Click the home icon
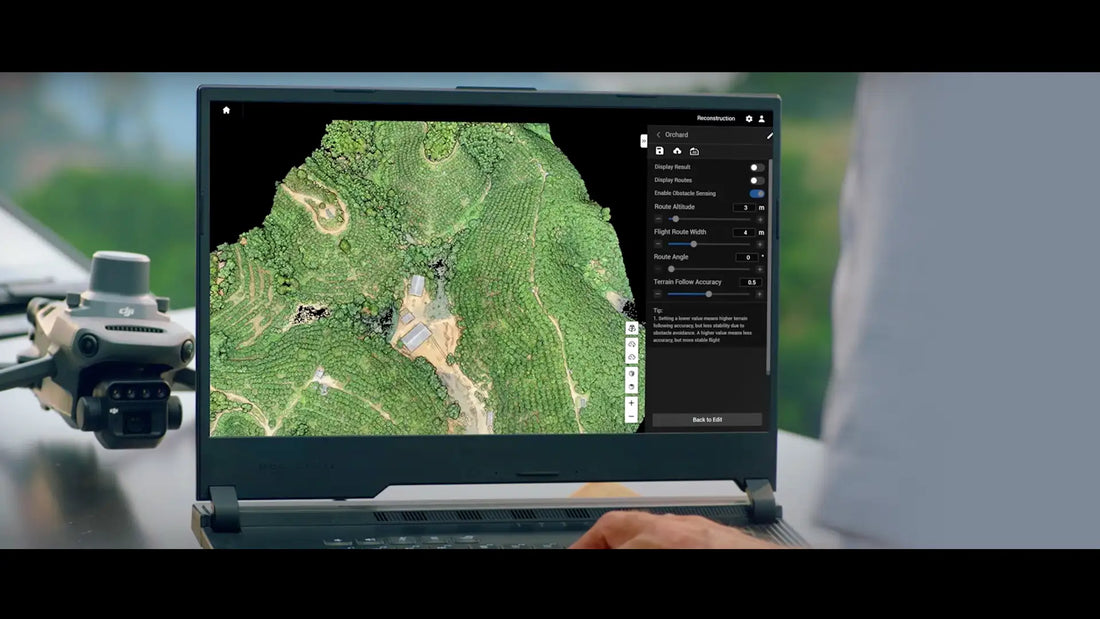This screenshot has height=619, width=1100. [x=226, y=110]
